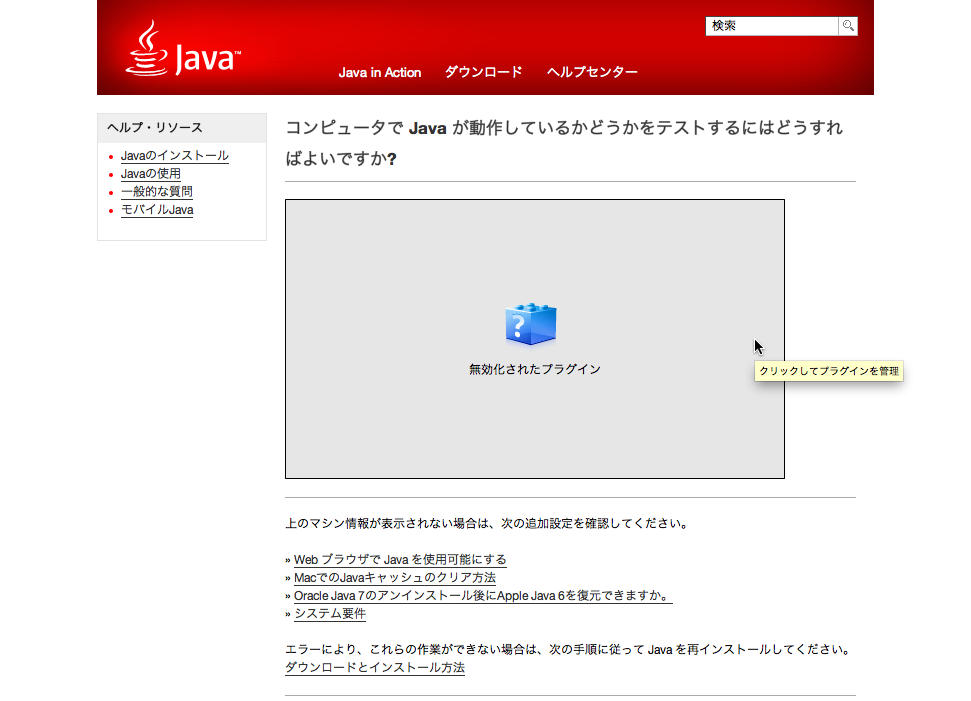Focus the 検索 search input field
The image size is (971, 701).
(771, 26)
